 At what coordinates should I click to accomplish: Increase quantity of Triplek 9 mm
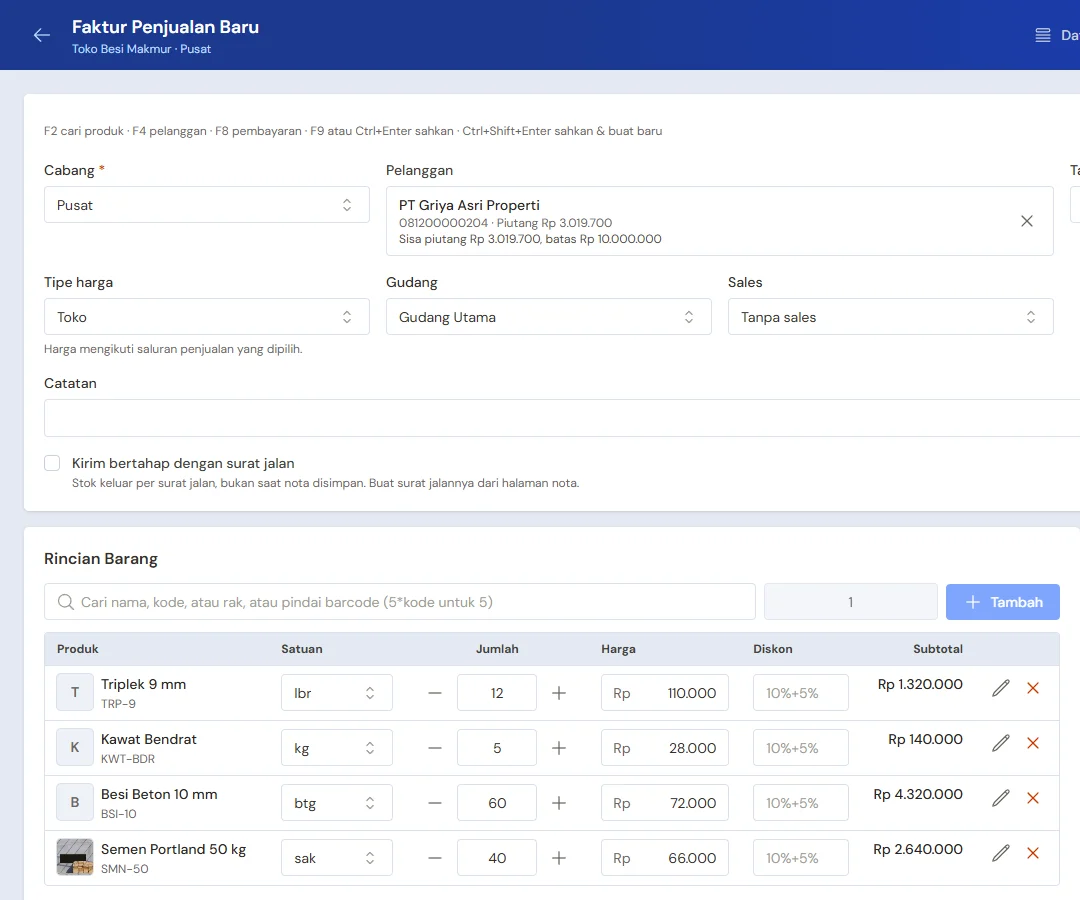559,693
